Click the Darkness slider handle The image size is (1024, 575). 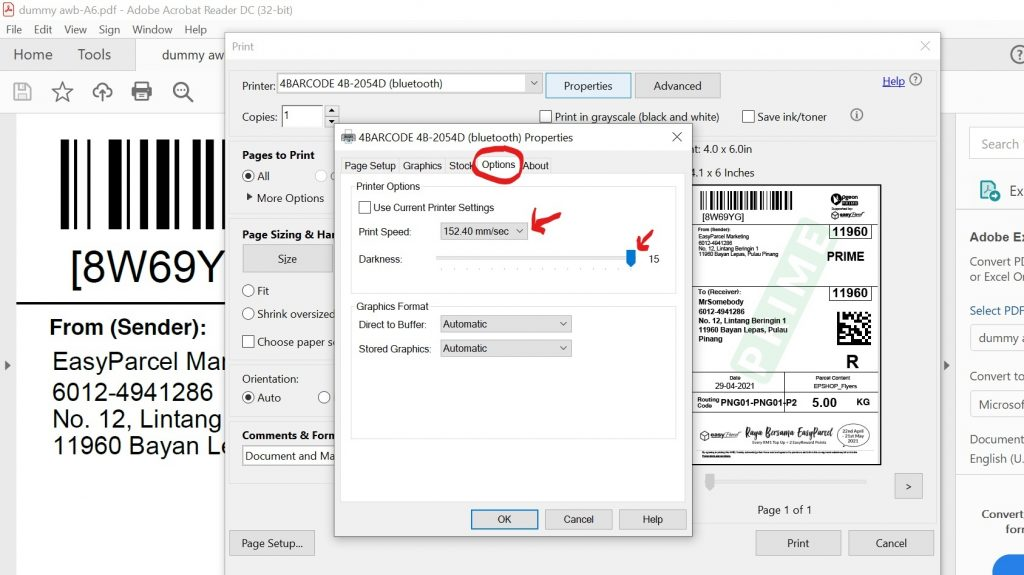(630, 258)
